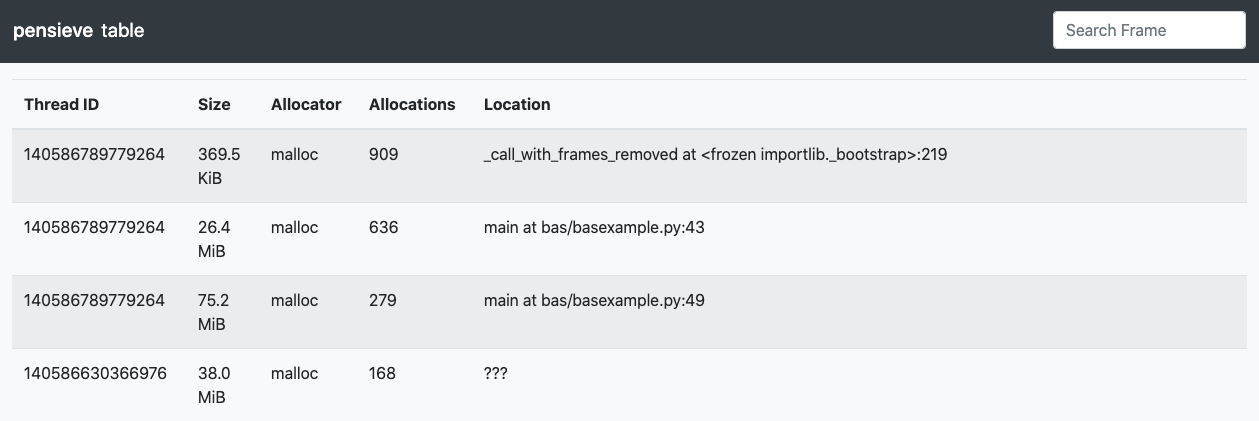The image size is (1259, 421).
Task: Click the 38.0 MiB size cell
Action: (214, 385)
